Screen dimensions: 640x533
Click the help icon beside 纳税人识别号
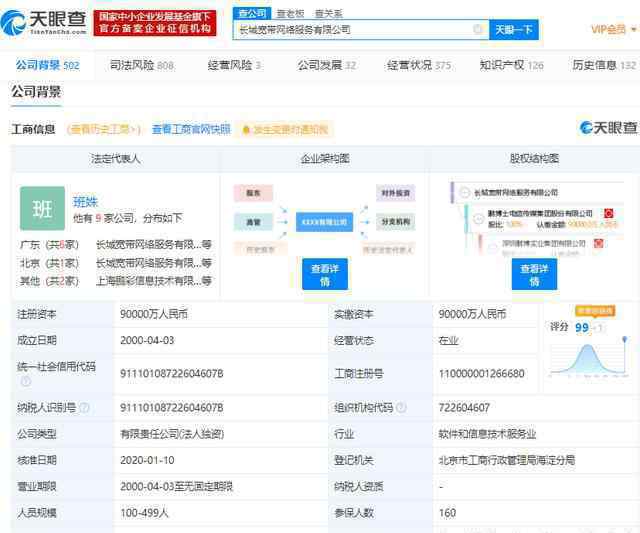coord(84,407)
